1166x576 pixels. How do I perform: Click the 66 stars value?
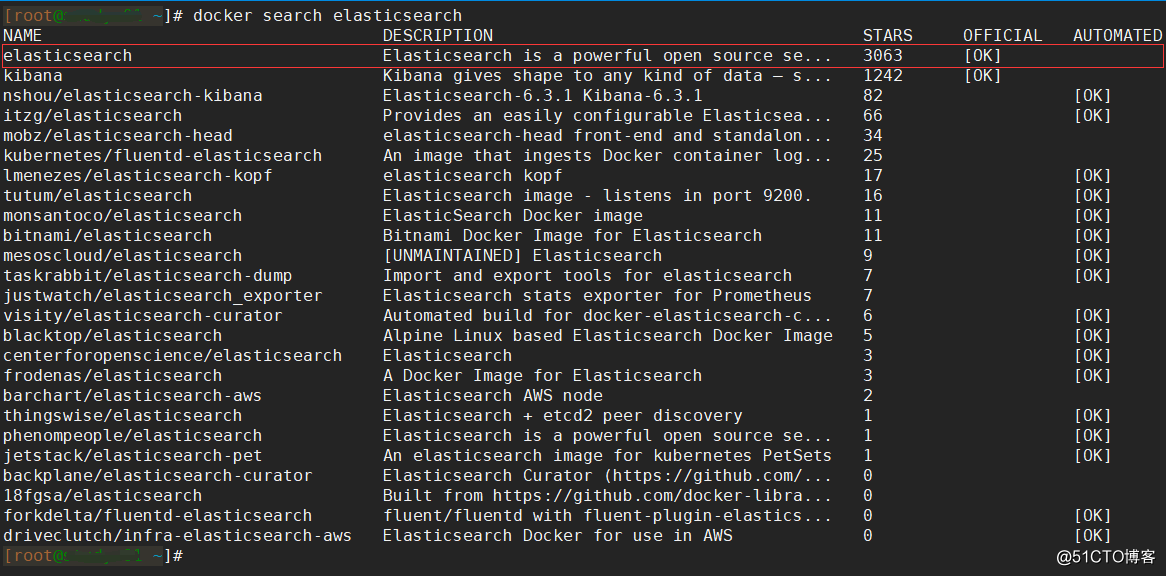click(873, 115)
